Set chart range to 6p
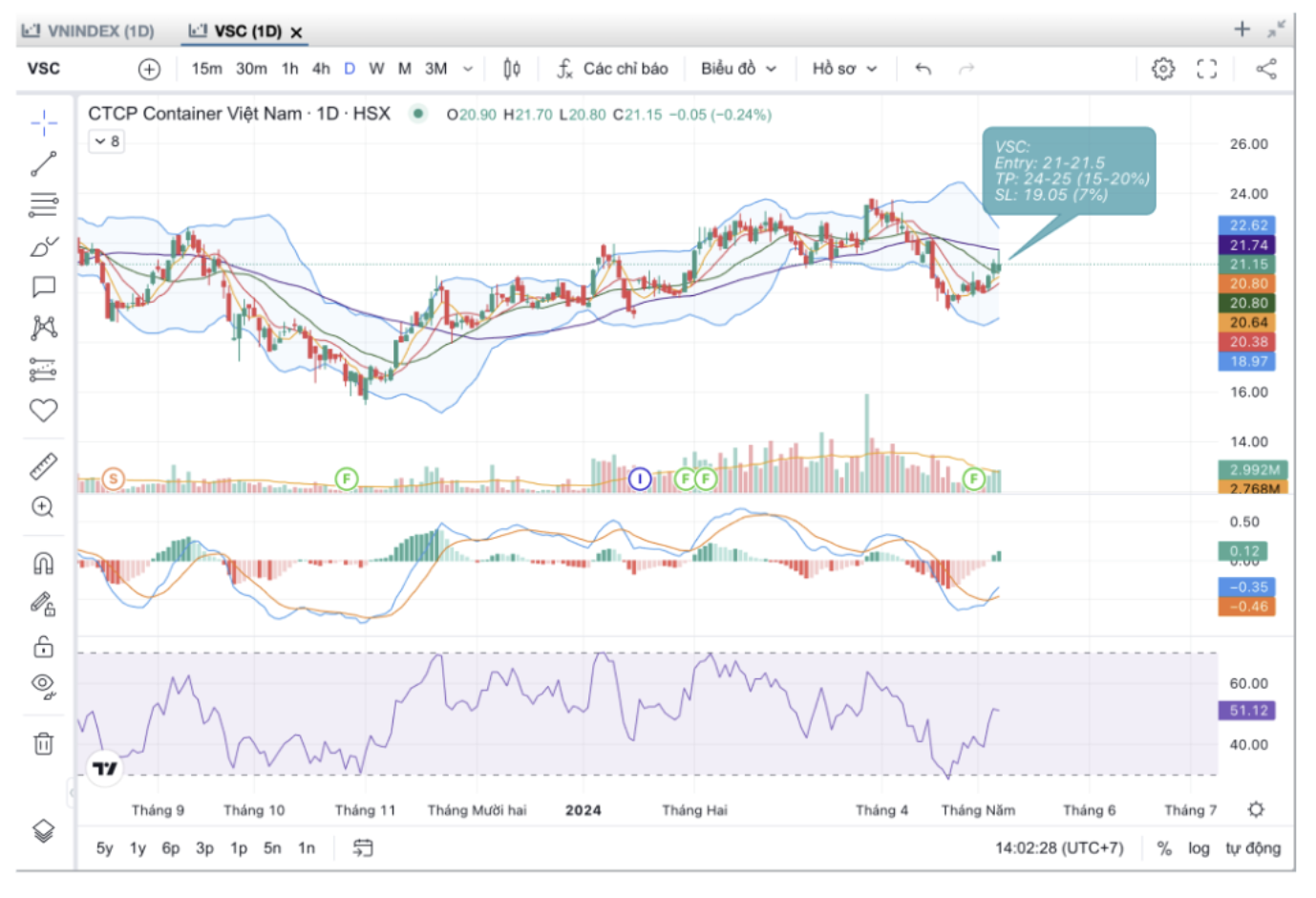Screen dimensions: 1316x898 click(x=171, y=847)
